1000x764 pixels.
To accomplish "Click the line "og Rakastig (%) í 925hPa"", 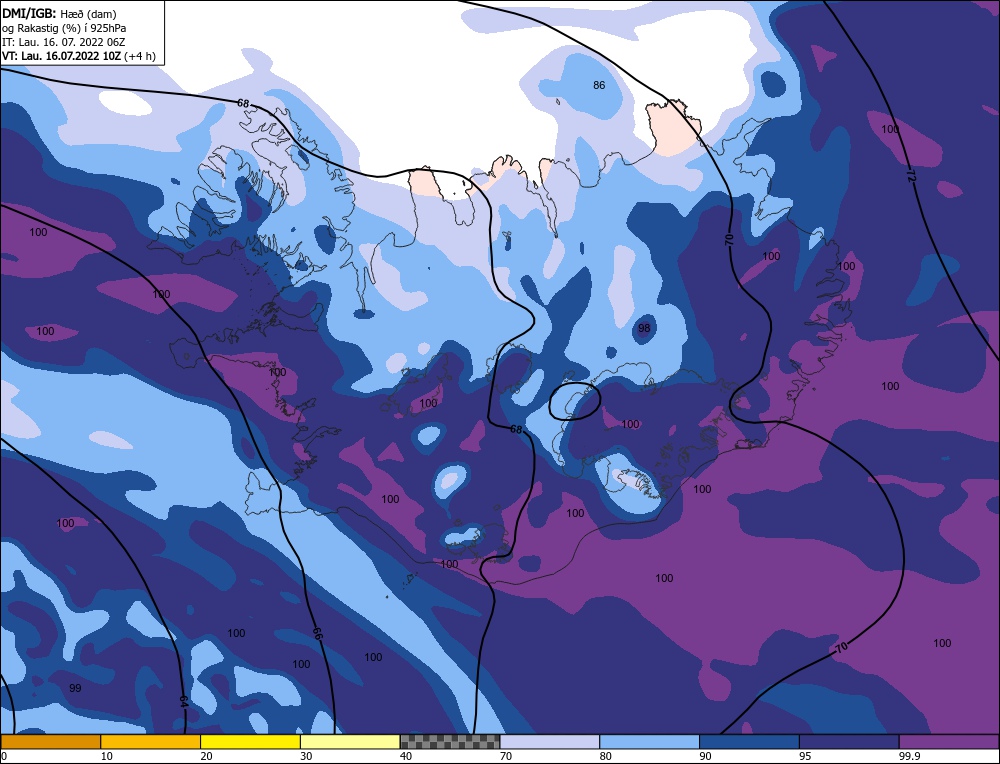I will click(x=64, y=28).
